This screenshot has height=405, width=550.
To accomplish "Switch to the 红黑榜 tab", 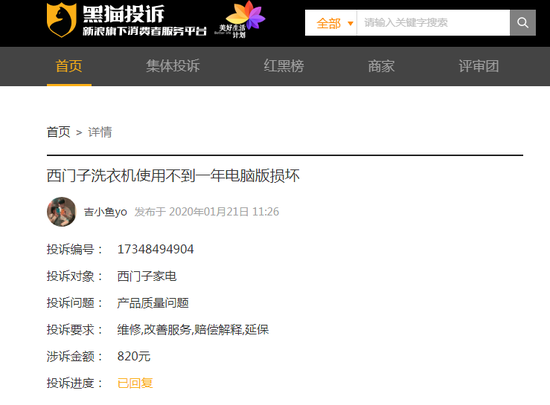I will (284, 66).
